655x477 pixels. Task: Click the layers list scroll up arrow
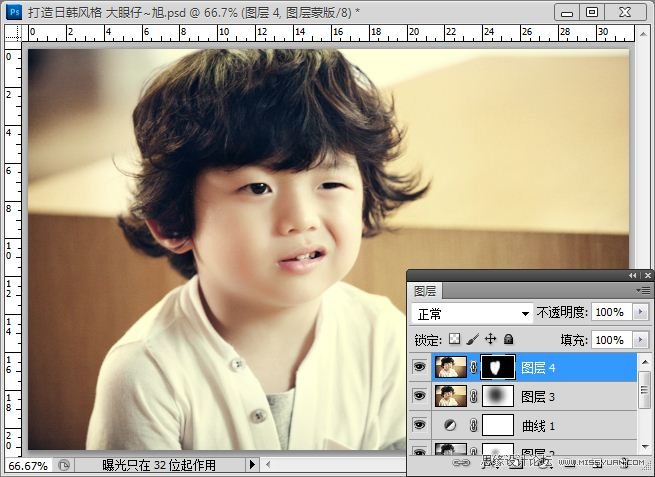coord(645,362)
